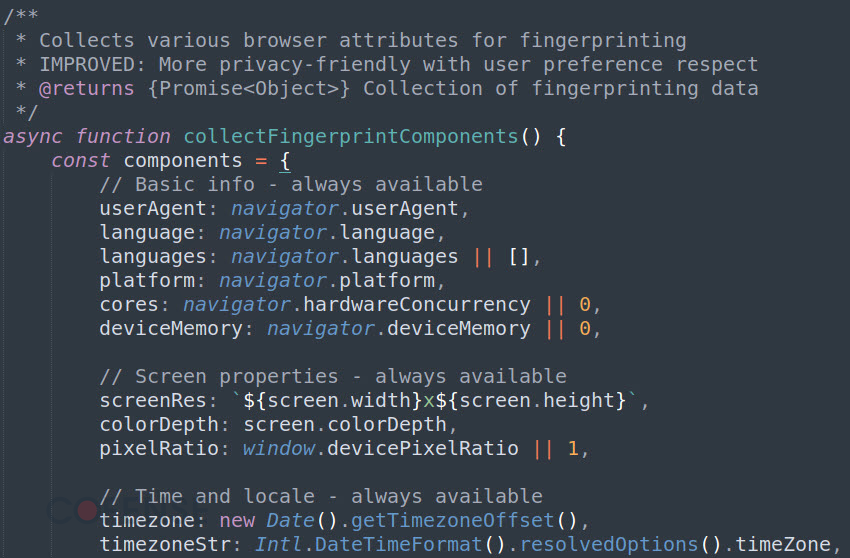Click navigator in the language line
This screenshot has width=850, height=558.
click(273, 233)
